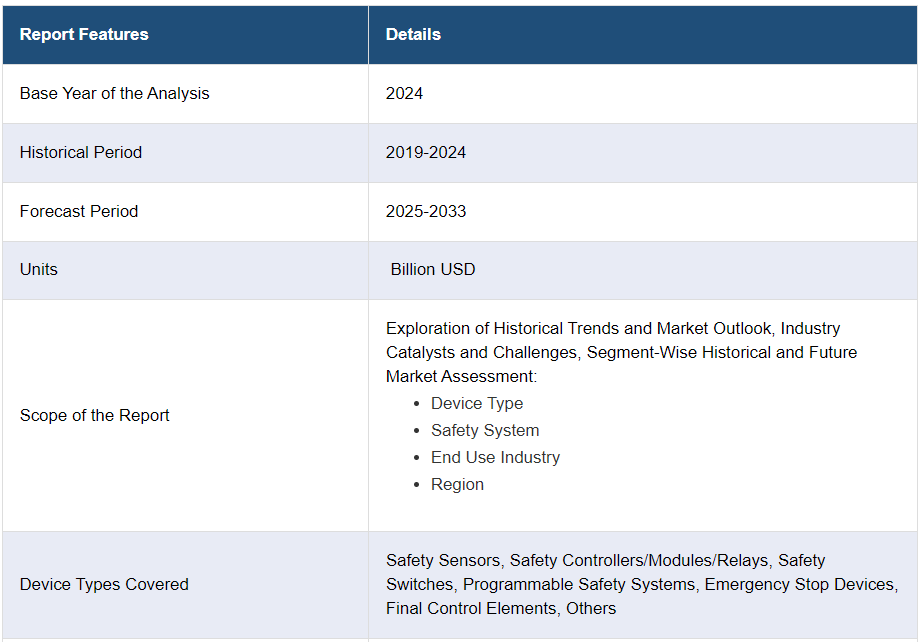Click the 'Billion USD' value
This screenshot has width=923, height=642.
433,270
